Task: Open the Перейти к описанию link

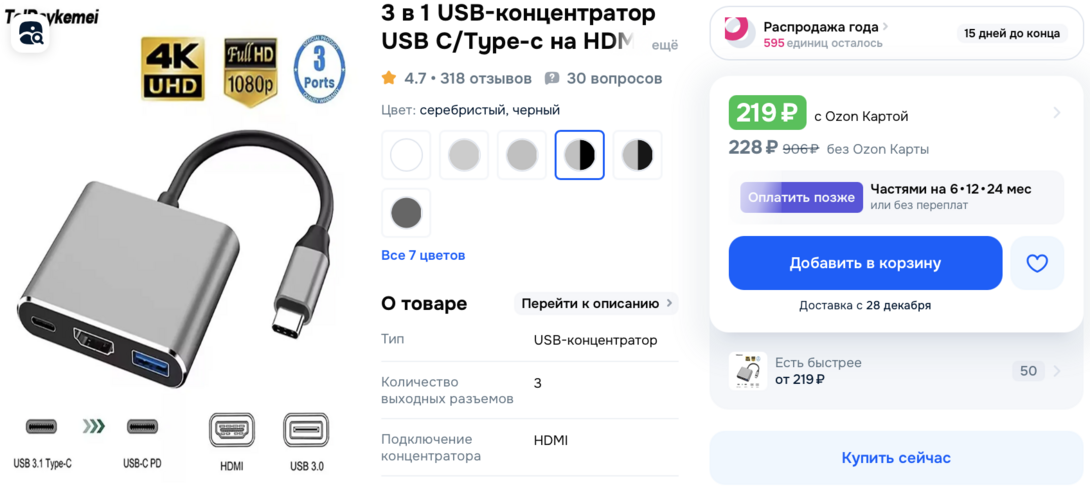Action: click(x=596, y=304)
